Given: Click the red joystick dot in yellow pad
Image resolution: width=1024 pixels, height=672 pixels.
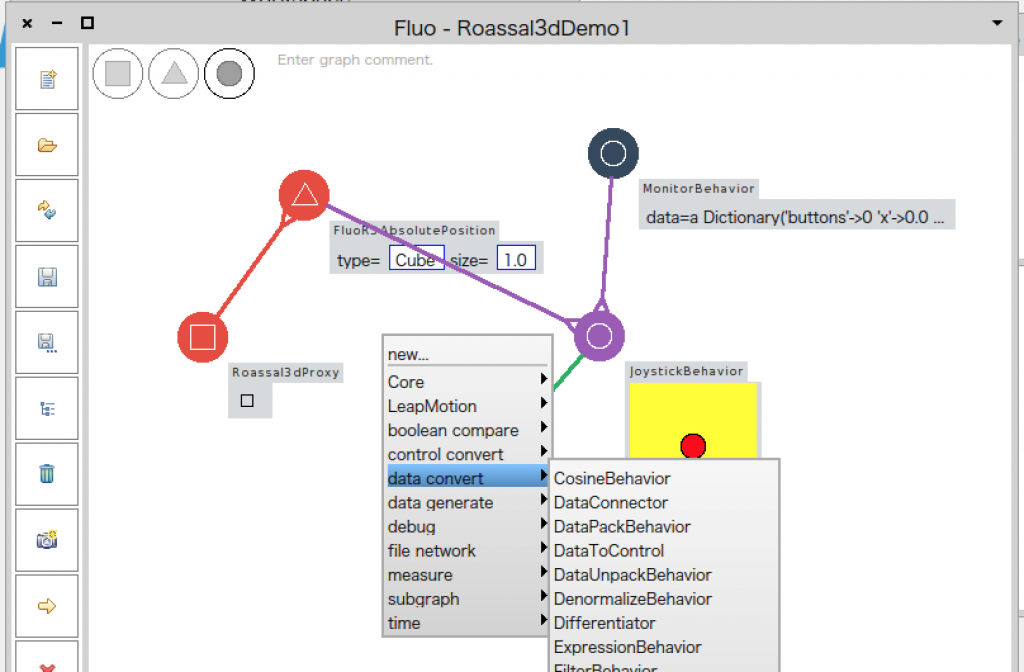Looking at the screenshot, I should [693, 446].
